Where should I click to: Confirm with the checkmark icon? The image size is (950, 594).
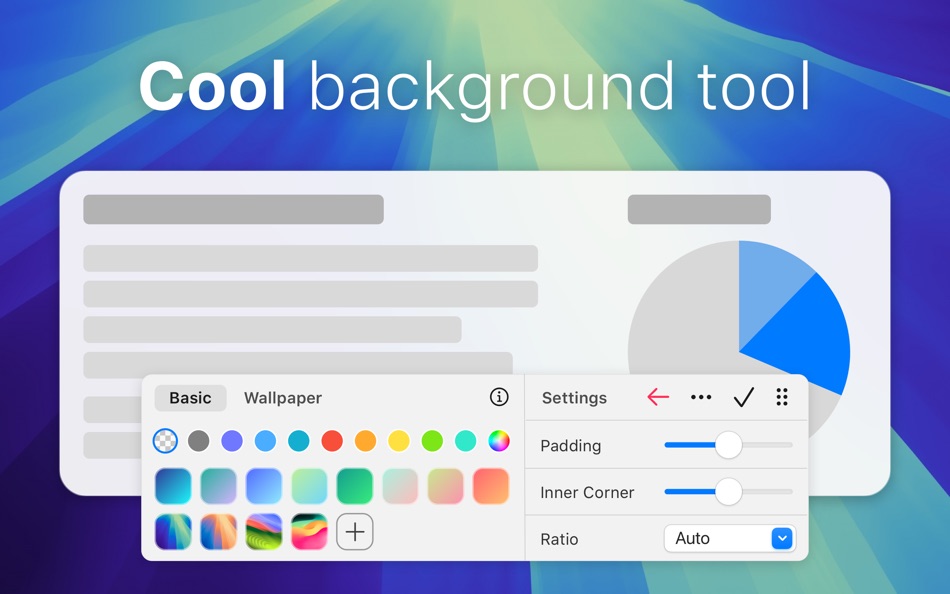point(743,398)
